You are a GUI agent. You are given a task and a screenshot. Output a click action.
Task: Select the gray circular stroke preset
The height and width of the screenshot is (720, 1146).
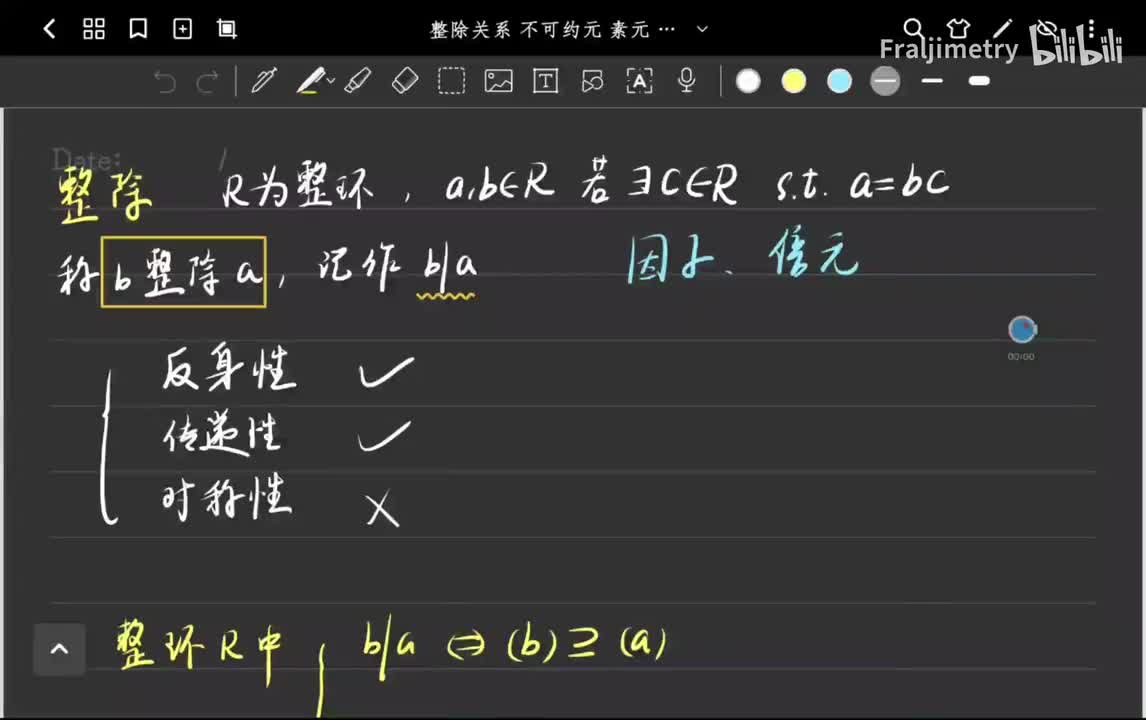click(885, 81)
